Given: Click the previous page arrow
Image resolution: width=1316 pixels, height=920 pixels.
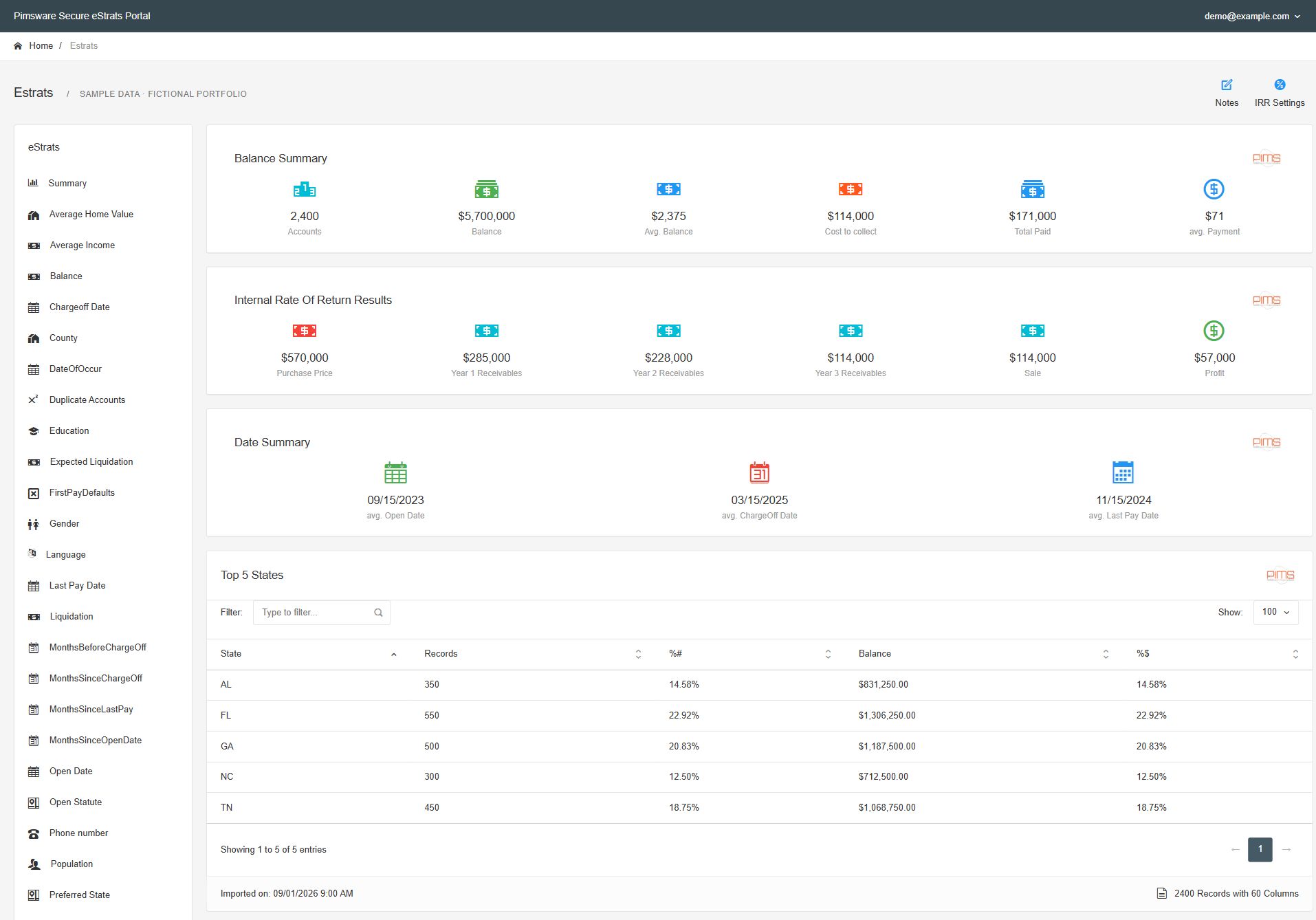Looking at the screenshot, I should 1235,850.
